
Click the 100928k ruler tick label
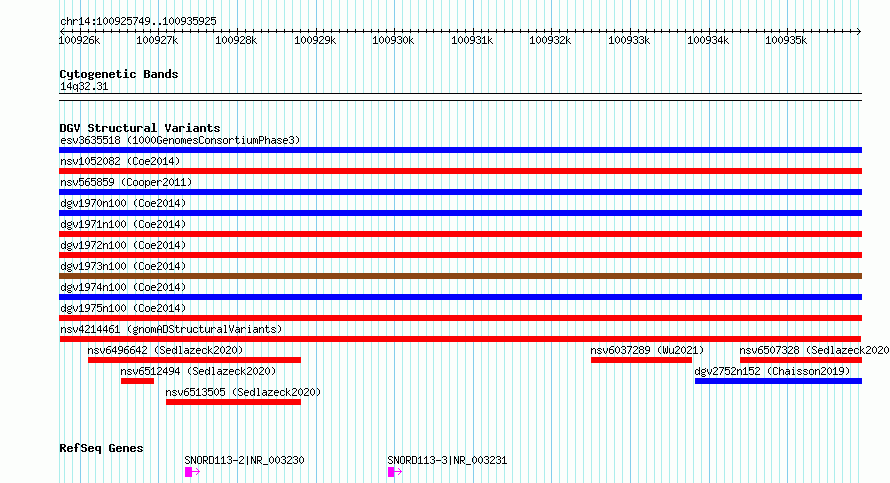236,40
